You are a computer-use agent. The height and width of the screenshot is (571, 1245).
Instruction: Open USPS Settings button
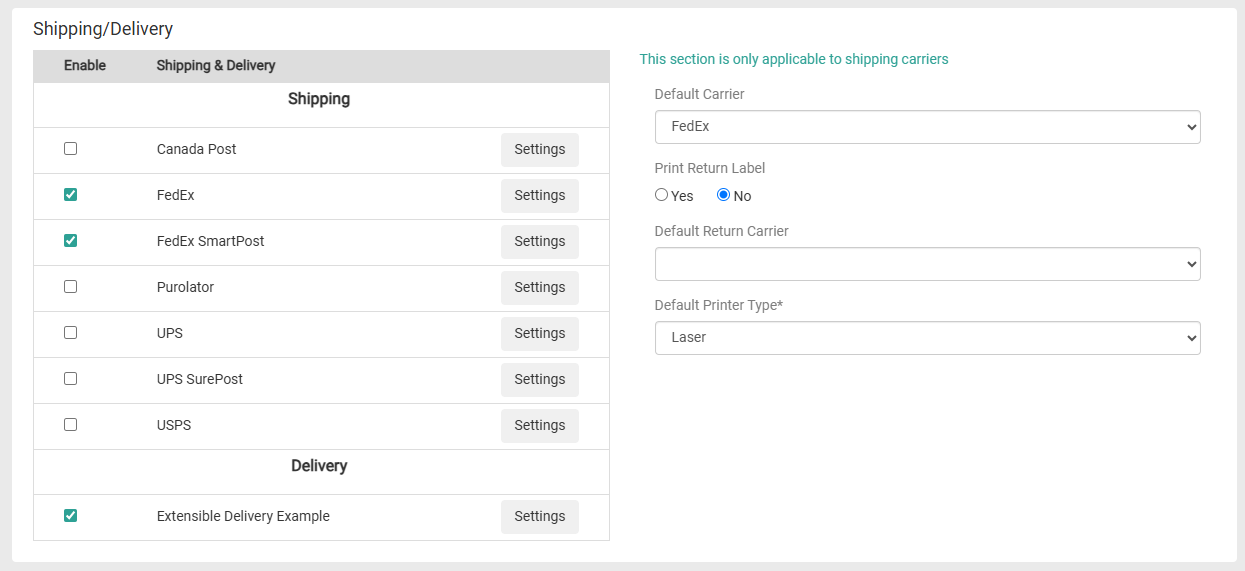pos(540,425)
